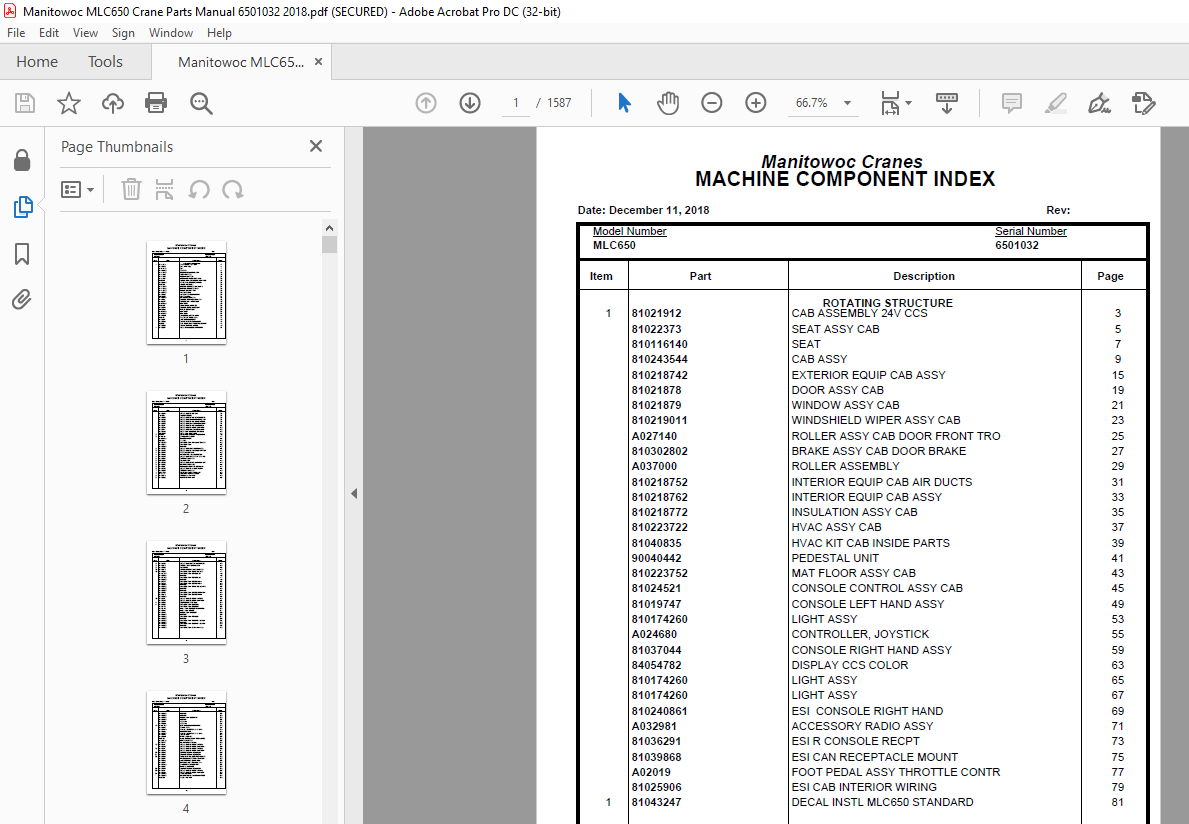Select the Manitowoc MLC65... document tab
1189x824 pixels.
point(240,62)
